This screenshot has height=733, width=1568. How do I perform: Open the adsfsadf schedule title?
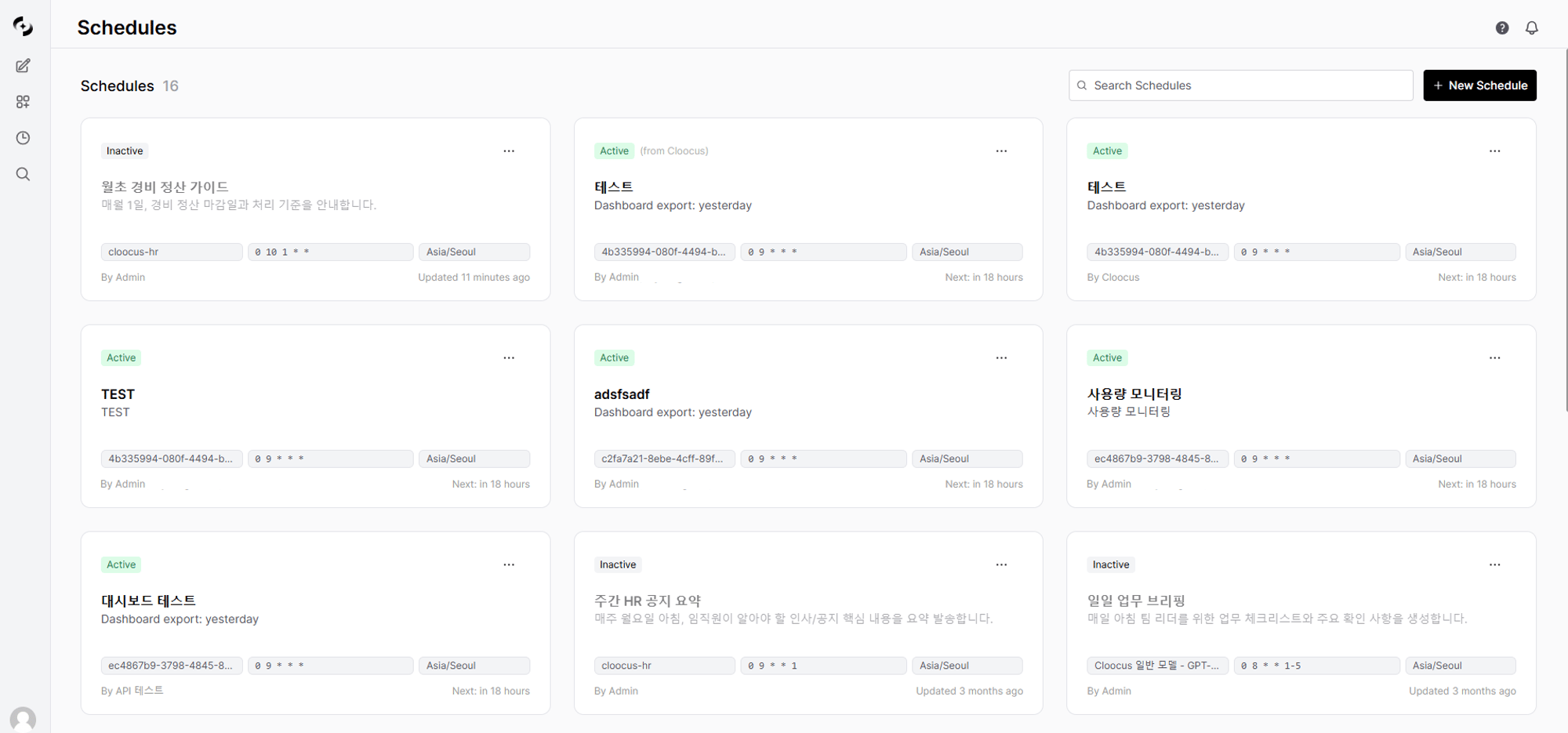(x=622, y=394)
